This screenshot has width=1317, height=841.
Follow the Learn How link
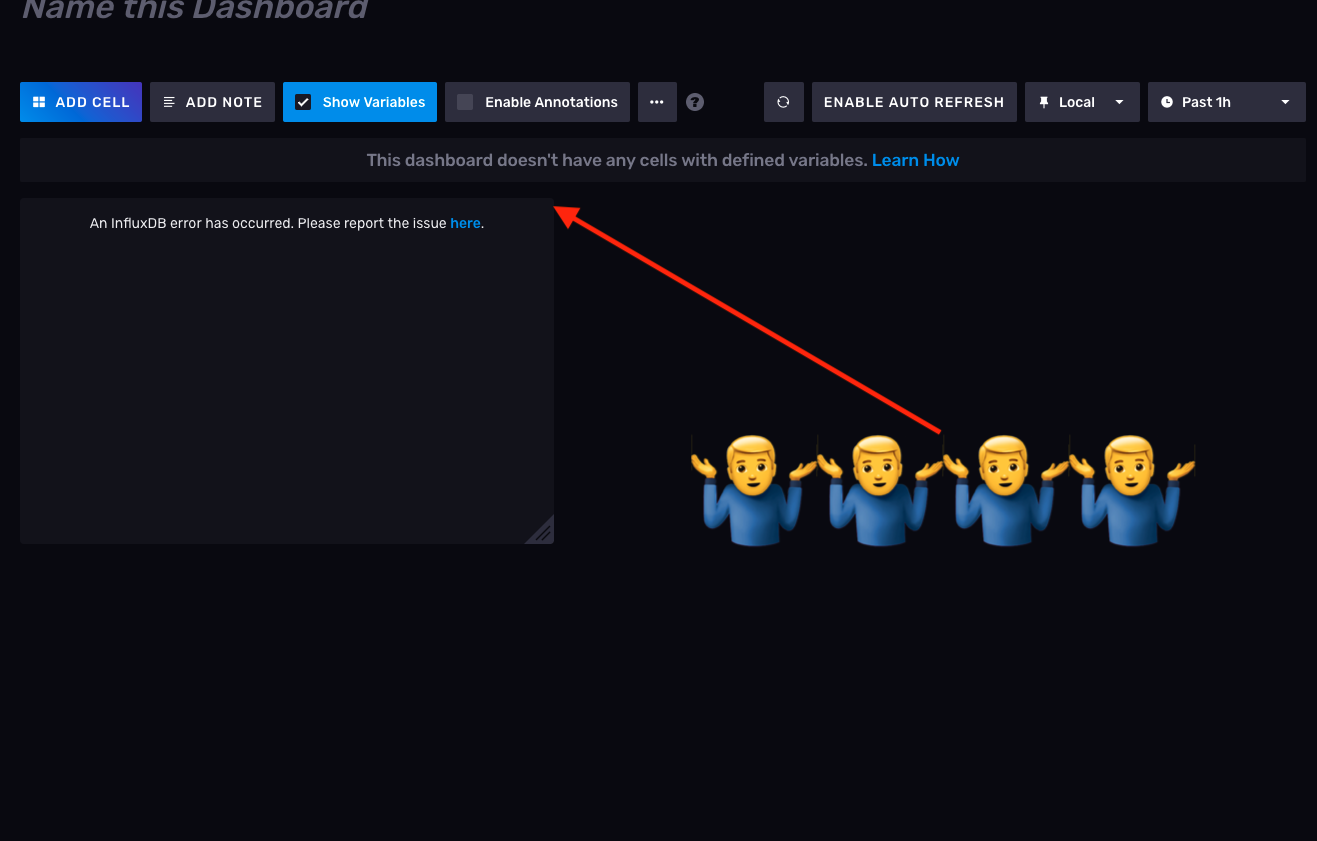click(x=915, y=160)
